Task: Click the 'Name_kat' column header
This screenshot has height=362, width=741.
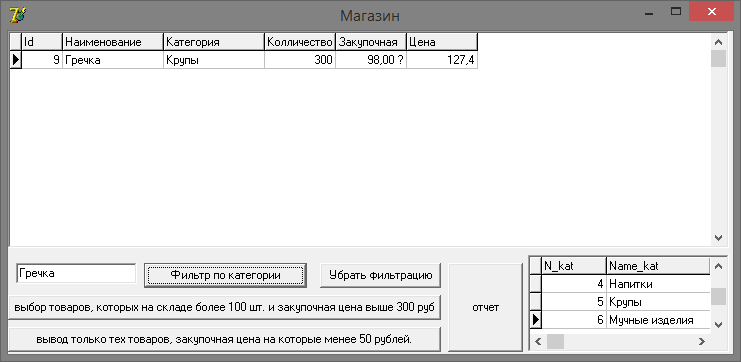Action: tap(658, 266)
